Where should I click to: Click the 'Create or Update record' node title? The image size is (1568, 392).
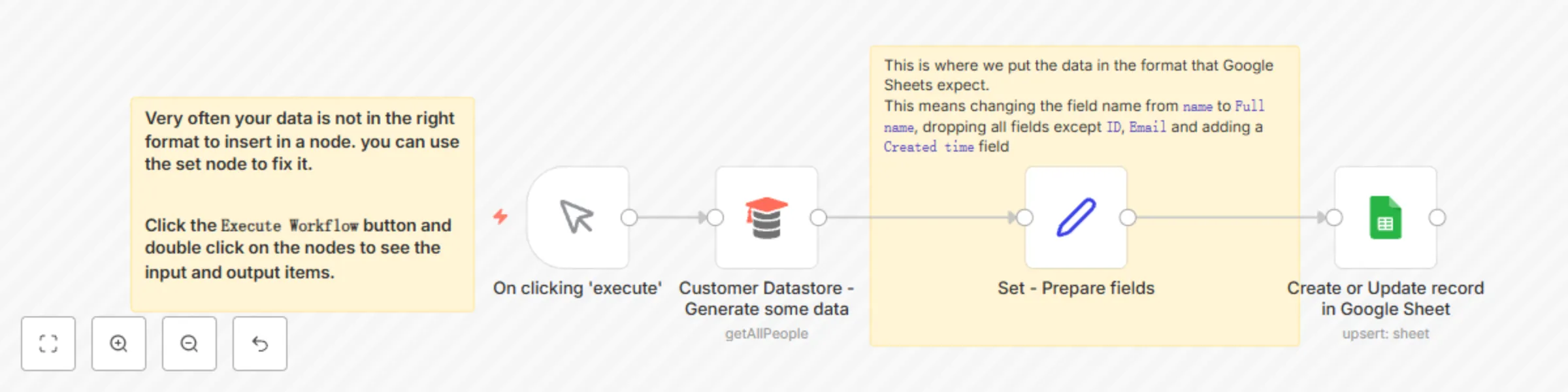1384,298
